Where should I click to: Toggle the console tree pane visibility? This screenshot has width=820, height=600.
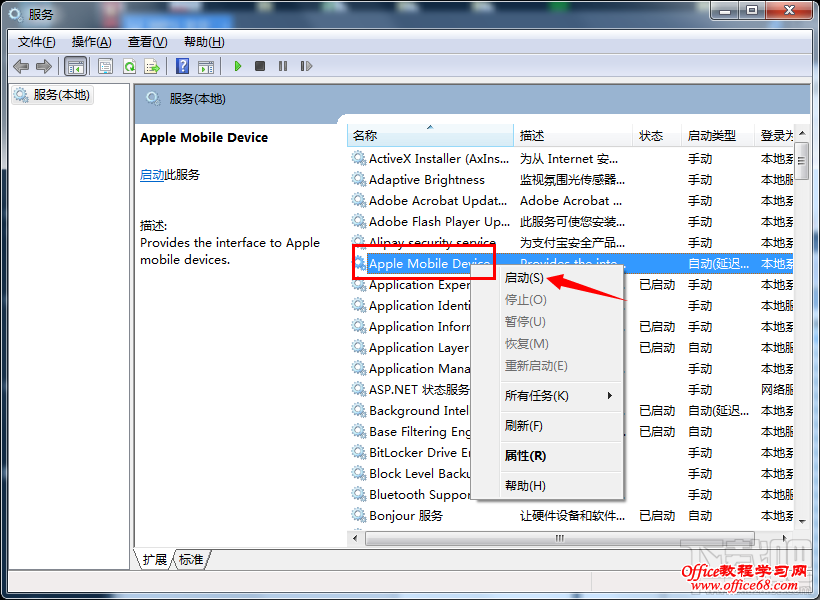point(74,66)
